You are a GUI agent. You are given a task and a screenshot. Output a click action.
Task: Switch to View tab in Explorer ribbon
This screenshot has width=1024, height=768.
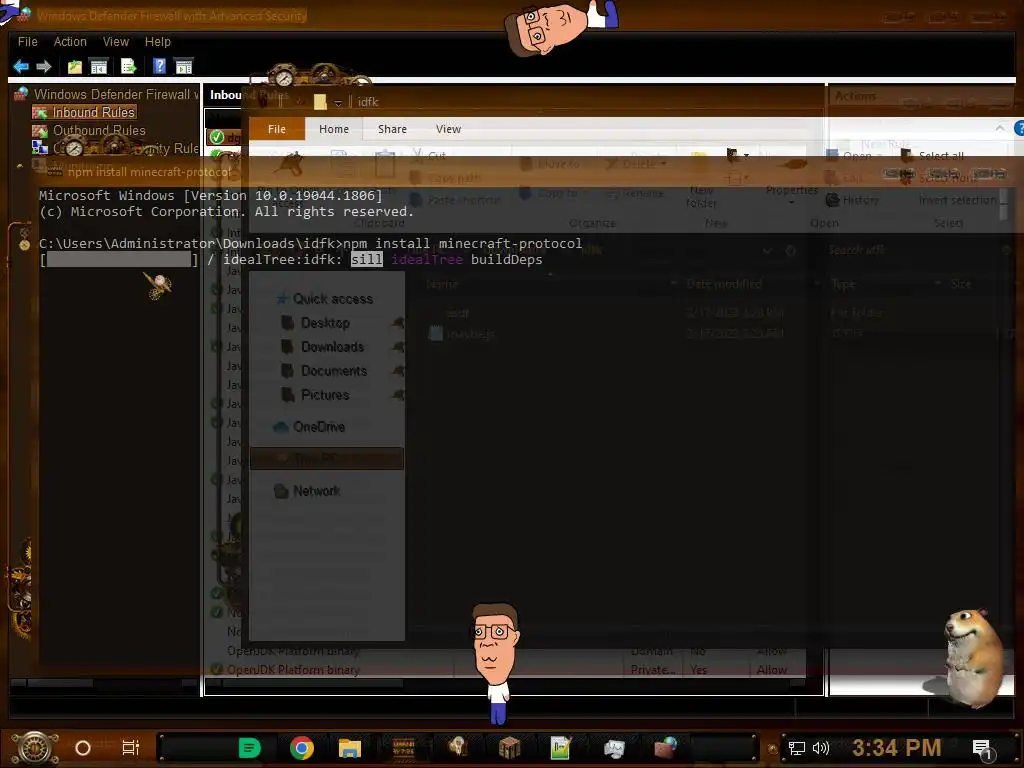coord(448,129)
